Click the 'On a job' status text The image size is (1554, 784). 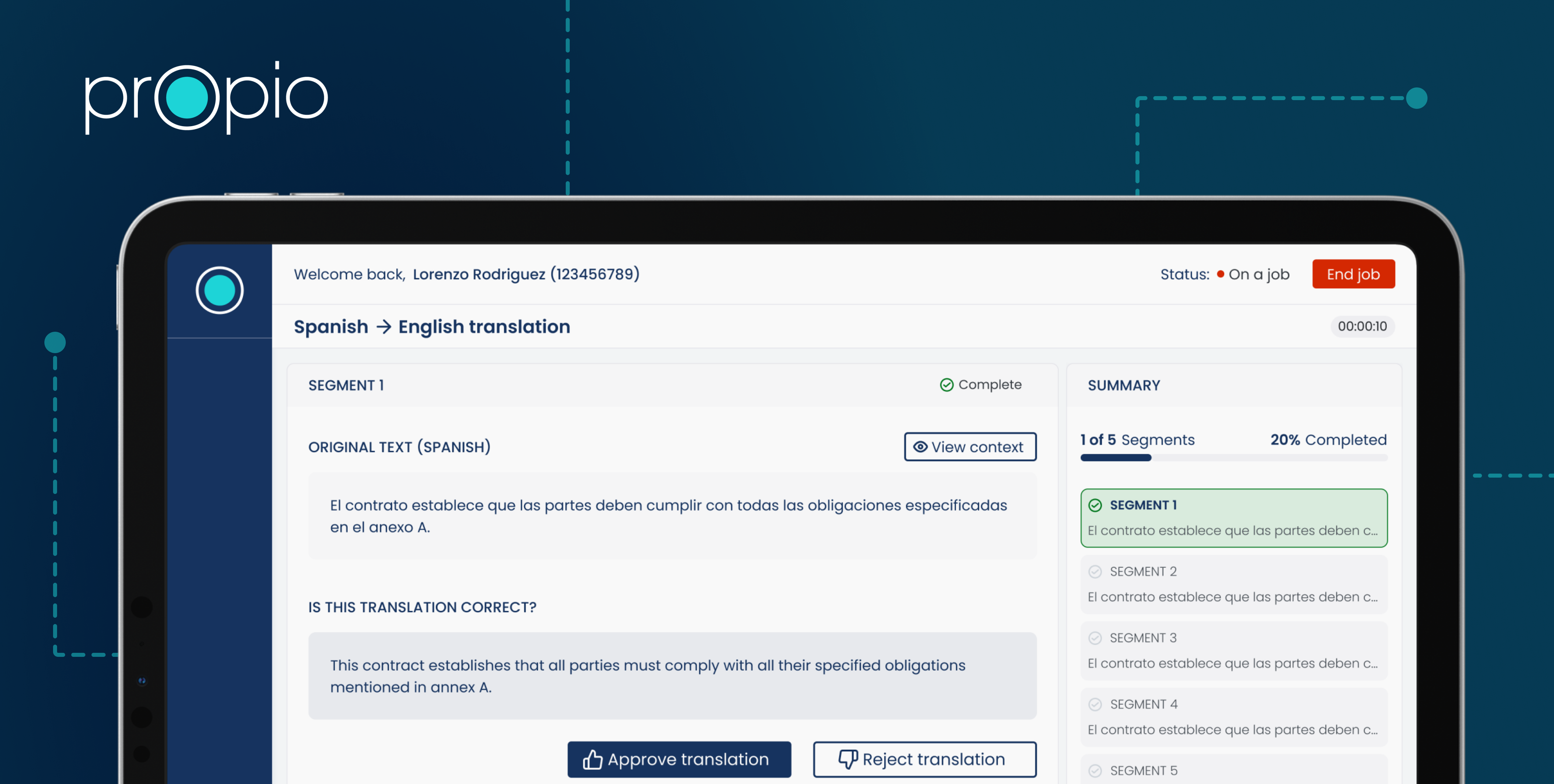tap(1259, 274)
